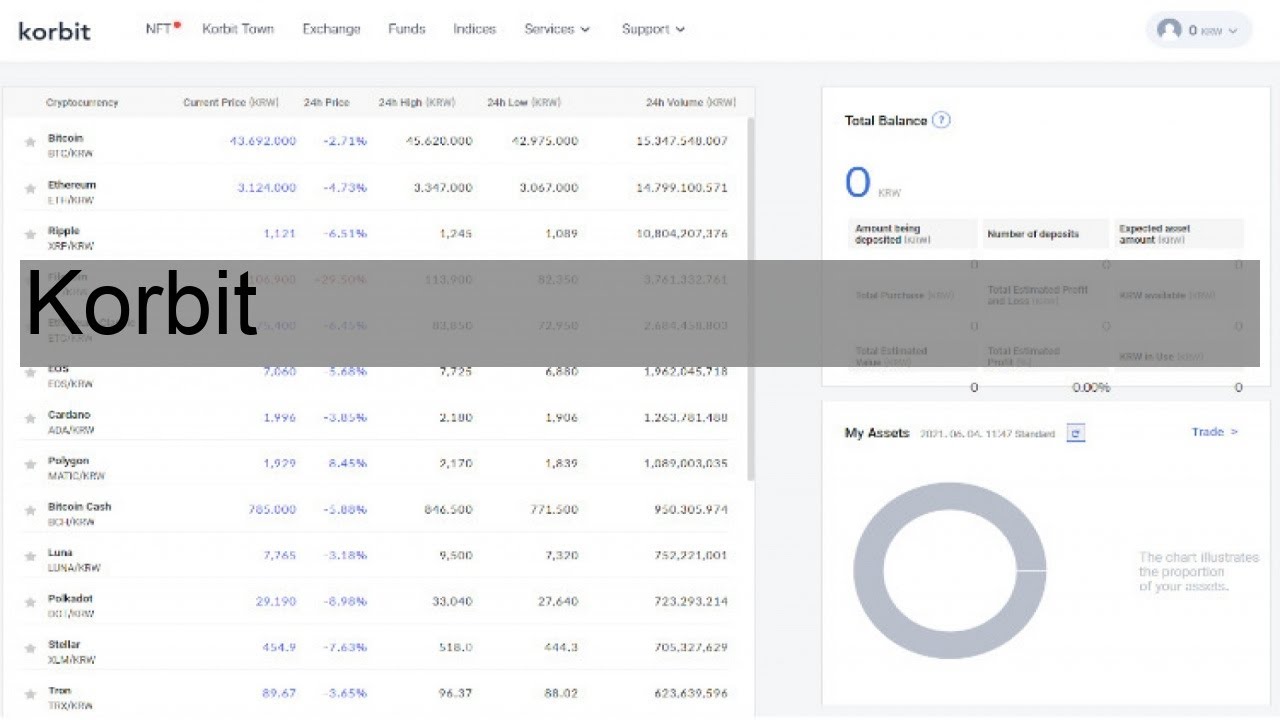Click the assets donut chart
Screen dimensions: 1280x720
click(x=949, y=570)
